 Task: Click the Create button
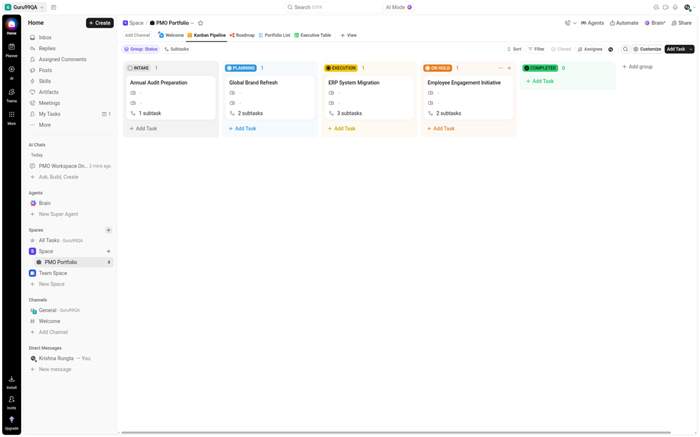(100, 23)
